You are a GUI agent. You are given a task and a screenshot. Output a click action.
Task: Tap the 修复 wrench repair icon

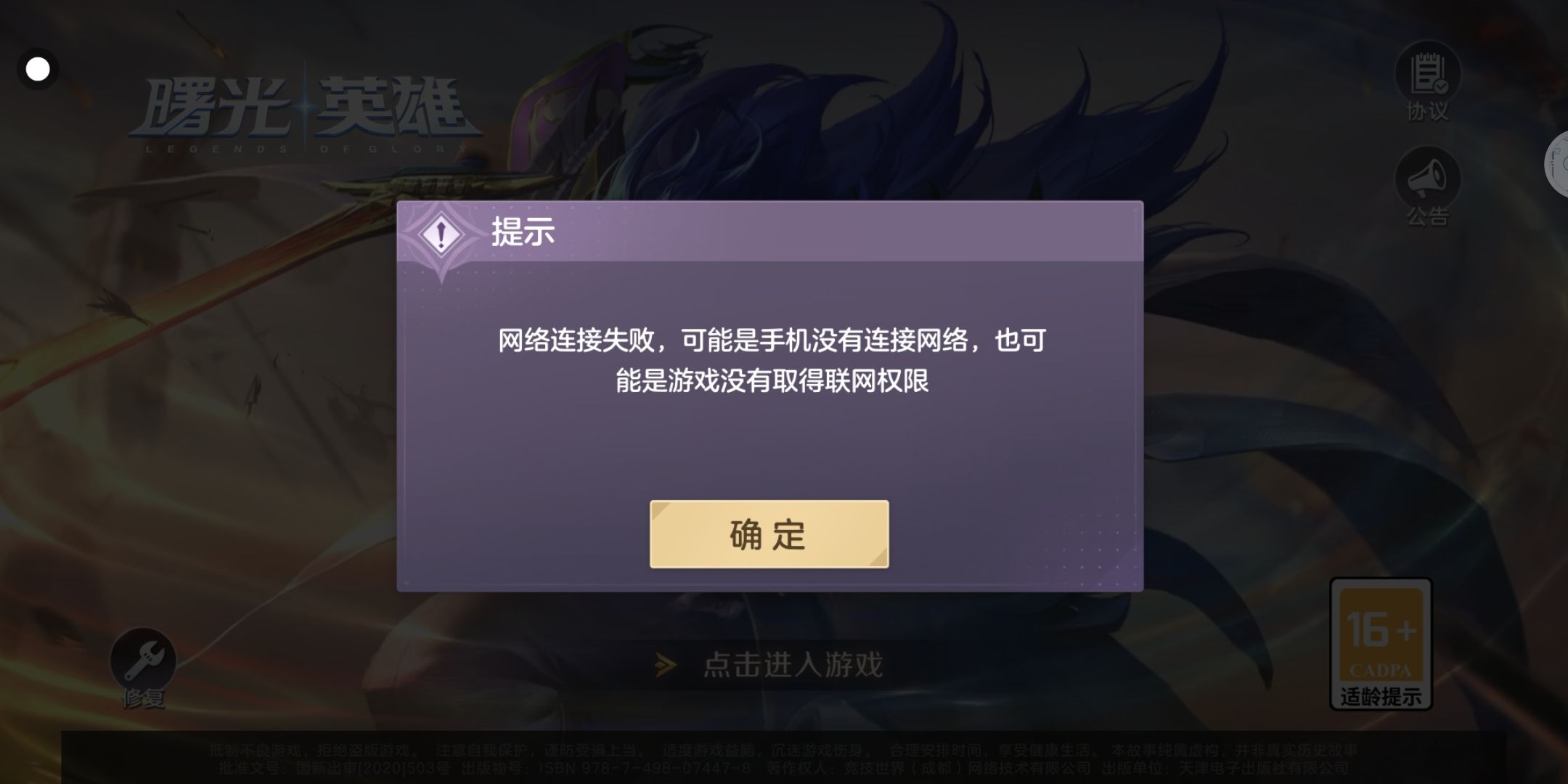[143, 660]
